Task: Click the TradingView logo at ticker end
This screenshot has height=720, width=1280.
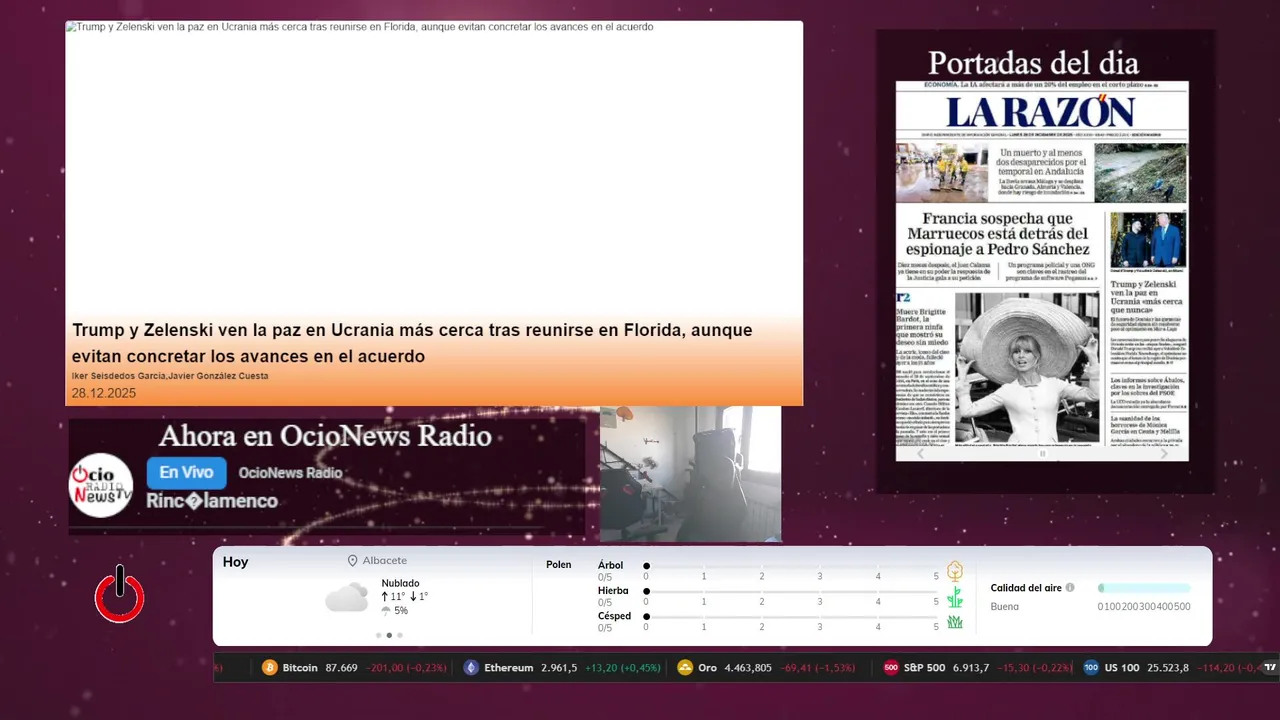Action: pyautogui.click(x=1270, y=667)
